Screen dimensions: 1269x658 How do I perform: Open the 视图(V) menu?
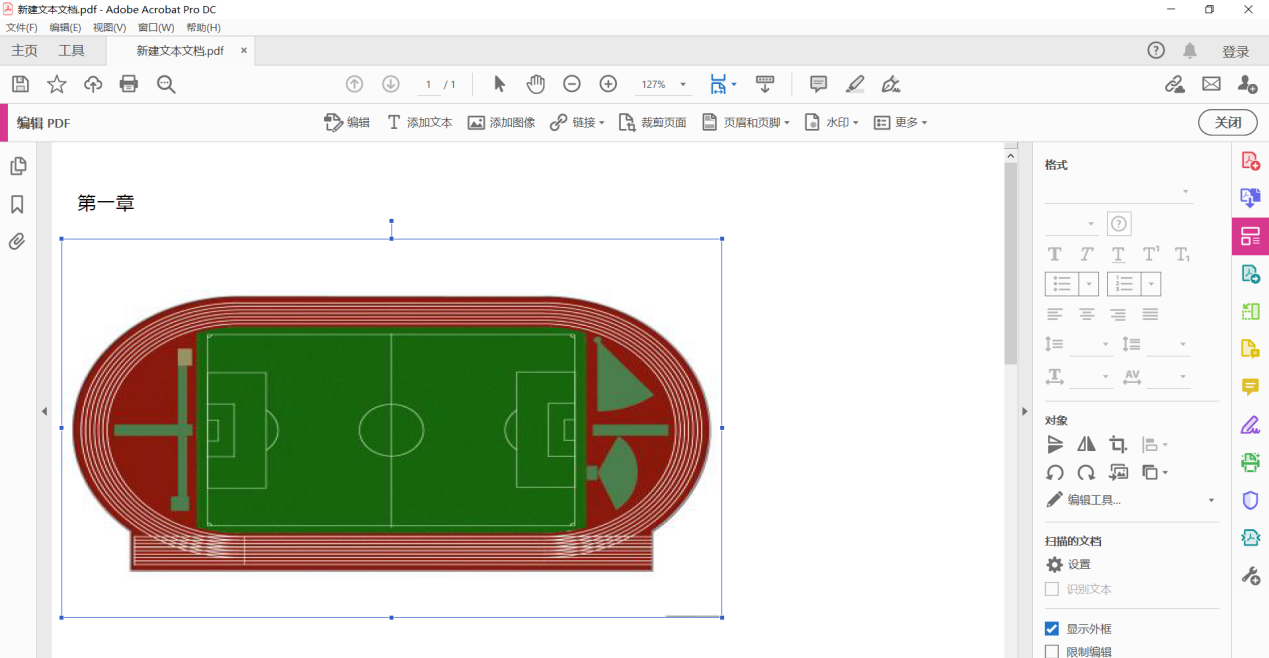pyautogui.click(x=109, y=27)
